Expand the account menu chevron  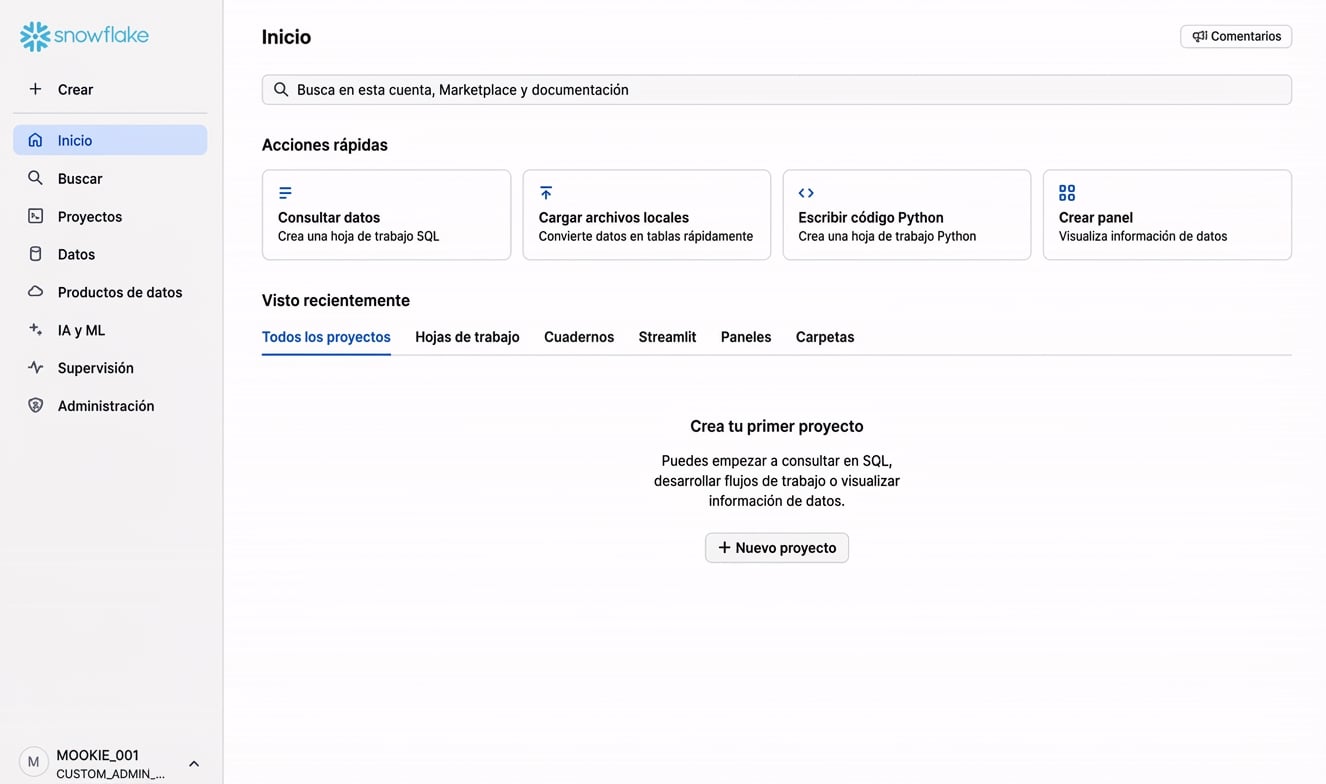click(x=194, y=764)
